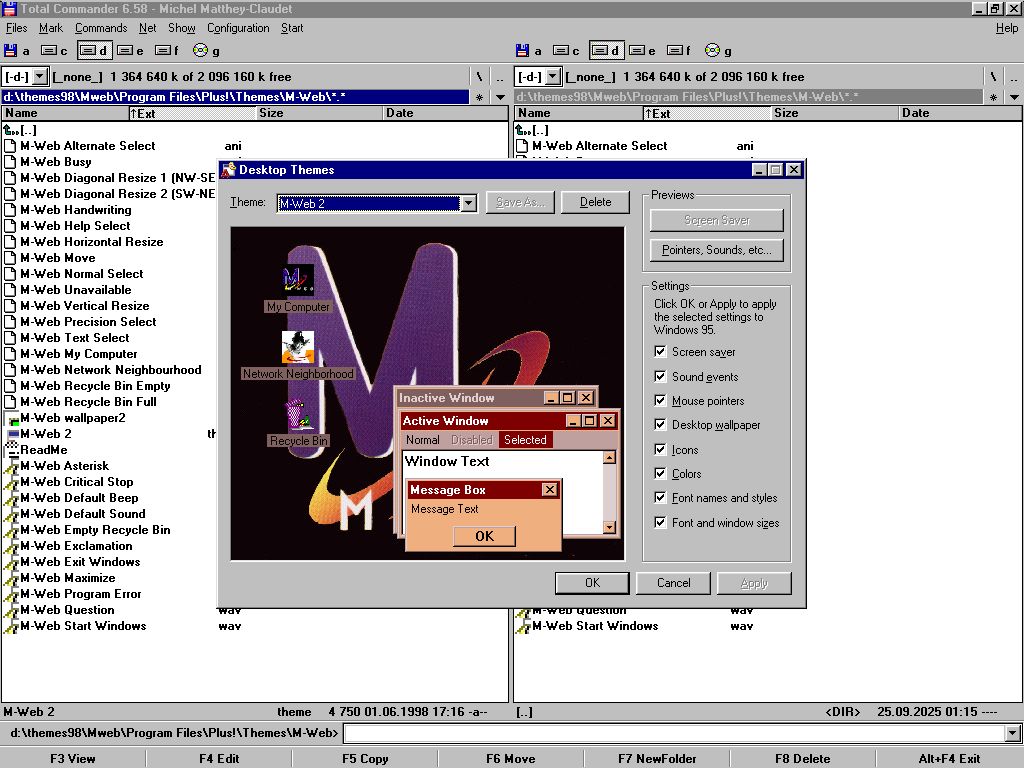This screenshot has width=1024, height=768.
Task: Open the Commands menu
Action: [100, 28]
